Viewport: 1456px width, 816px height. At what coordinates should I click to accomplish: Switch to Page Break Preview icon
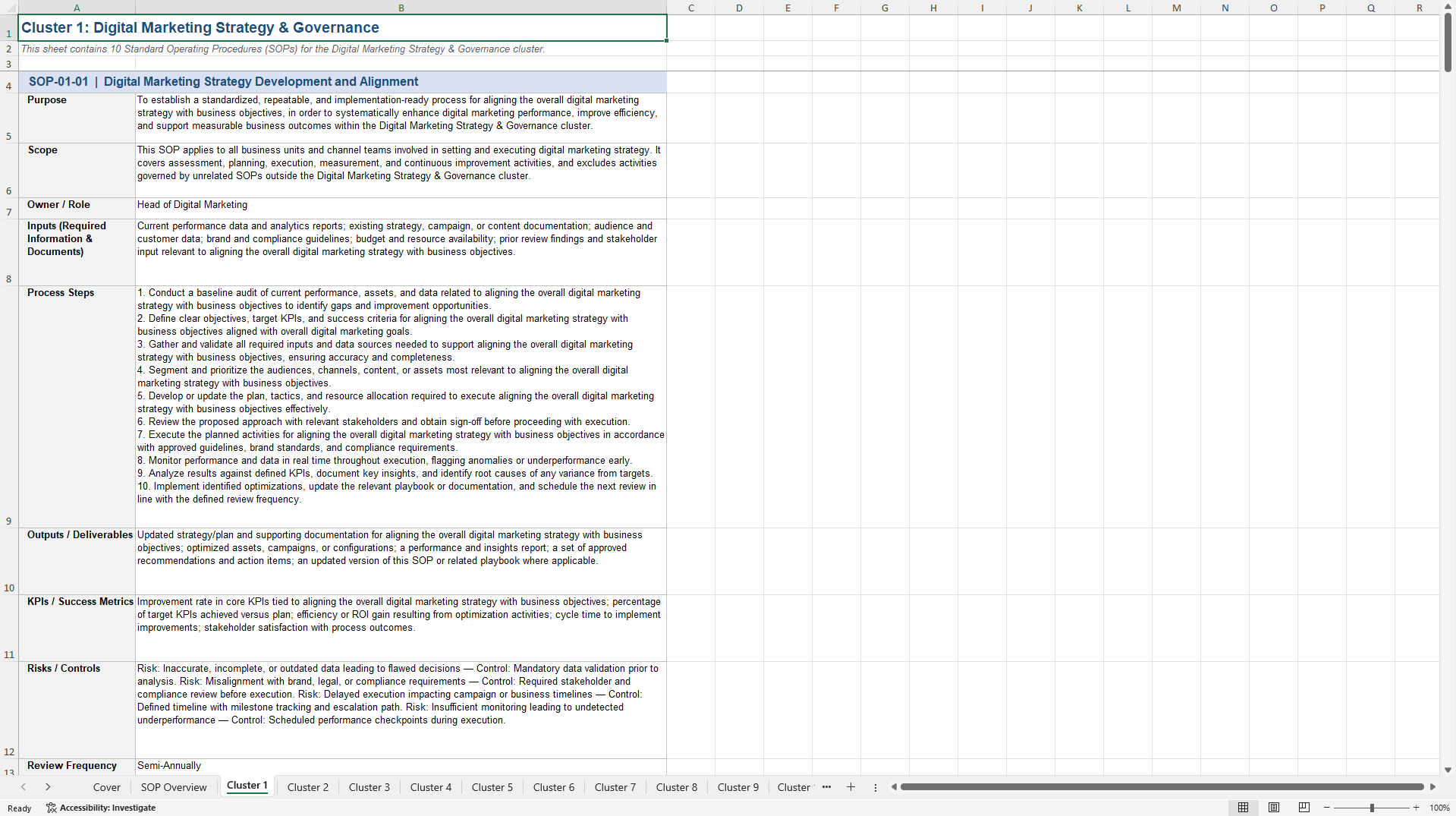click(1304, 808)
